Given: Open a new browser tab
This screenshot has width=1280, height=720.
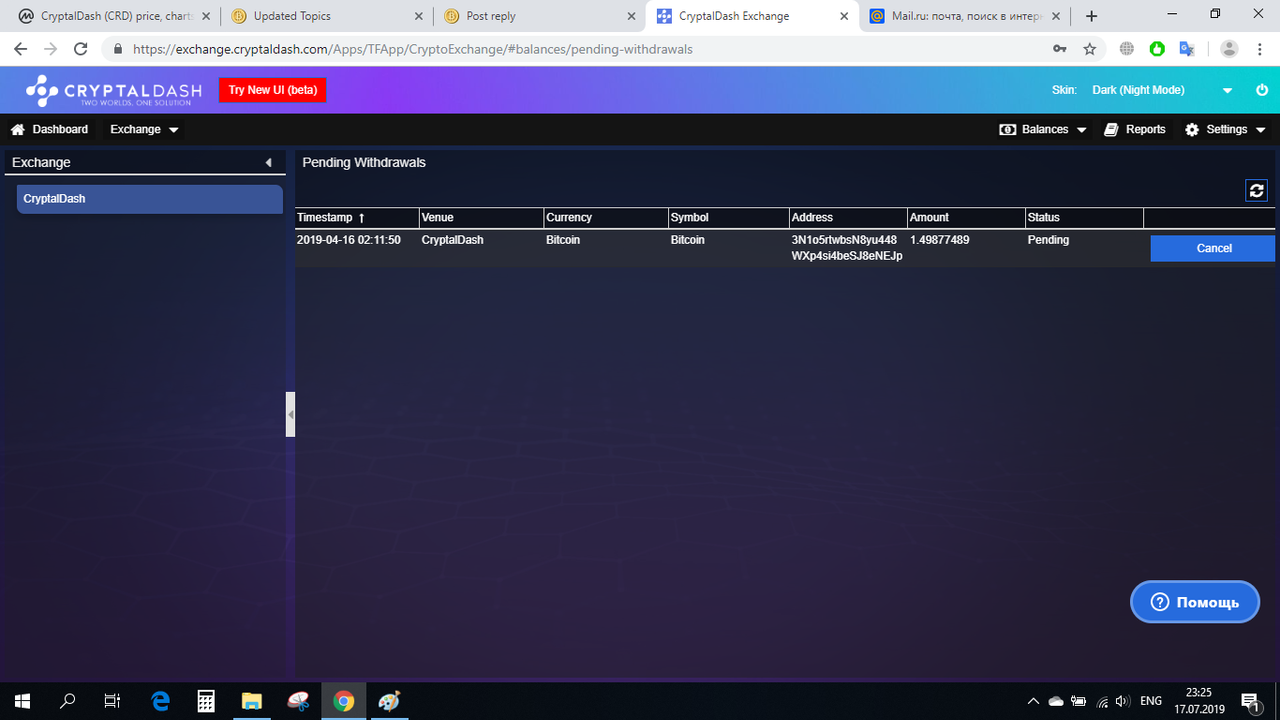Looking at the screenshot, I should click(x=1091, y=16).
